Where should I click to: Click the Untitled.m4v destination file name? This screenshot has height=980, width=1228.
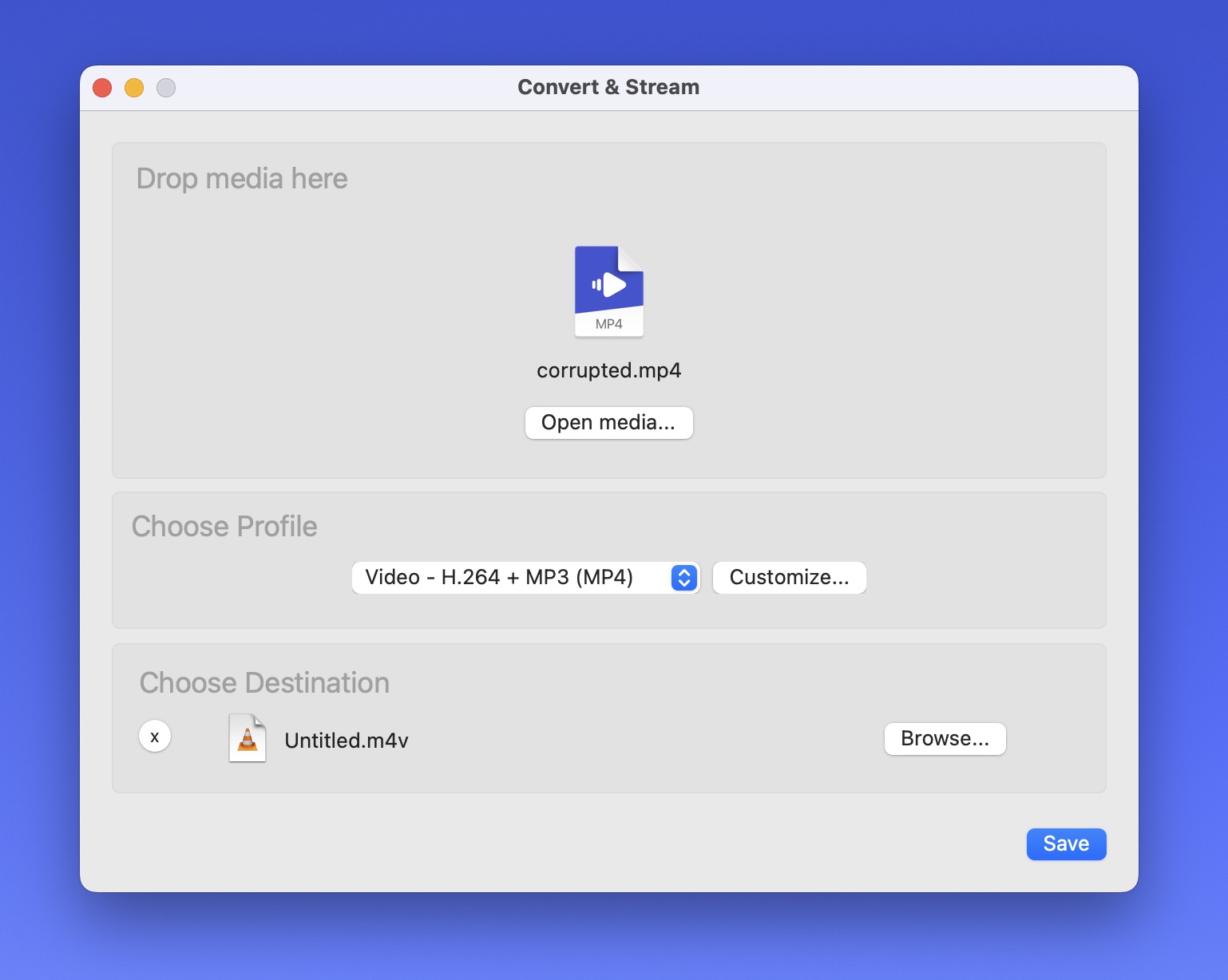[x=347, y=741]
